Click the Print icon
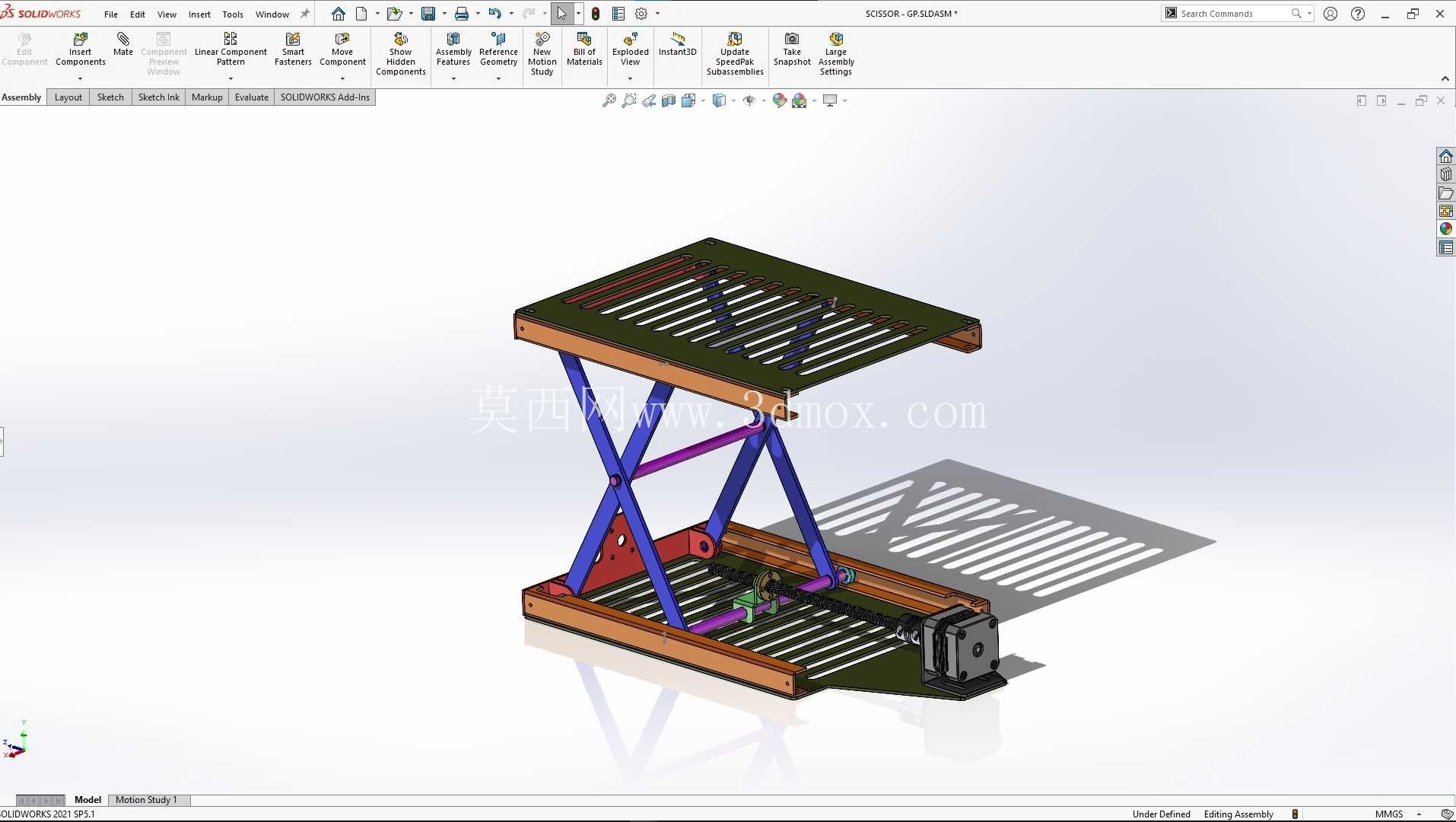Viewport: 1456px width, 822px height. (x=462, y=14)
